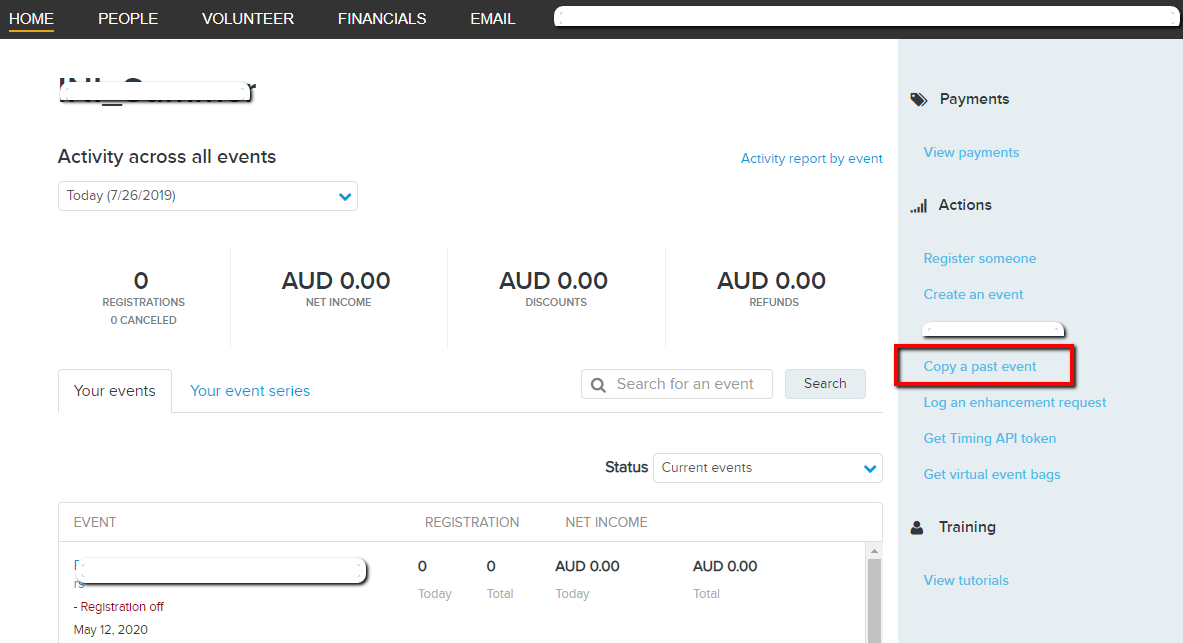1183x643 pixels.
Task: Switch to Your event series tab
Action: 250,391
